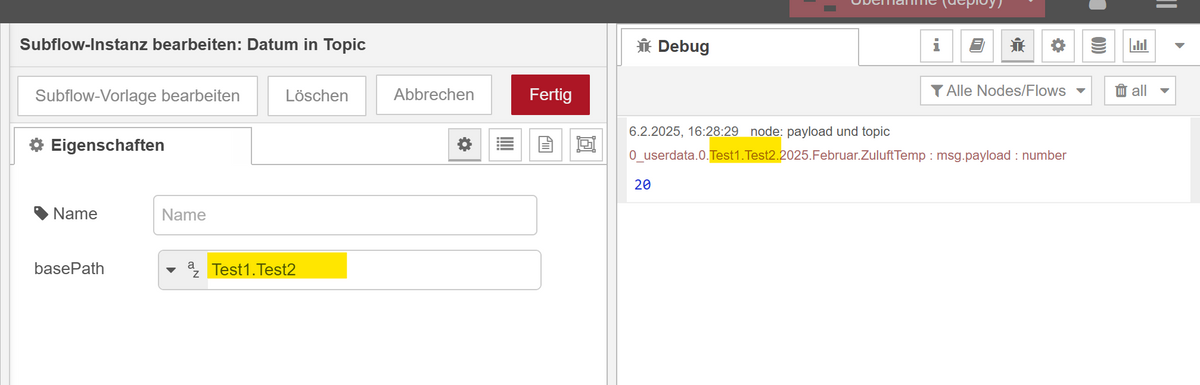The width and height of the screenshot is (1200, 385).
Task: Switch to debug bug icon sidebar
Action: click(x=1018, y=45)
